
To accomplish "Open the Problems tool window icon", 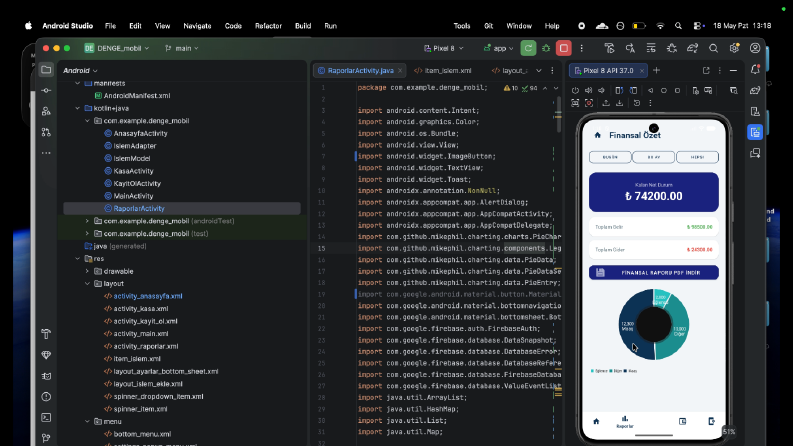I will (x=46, y=396).
